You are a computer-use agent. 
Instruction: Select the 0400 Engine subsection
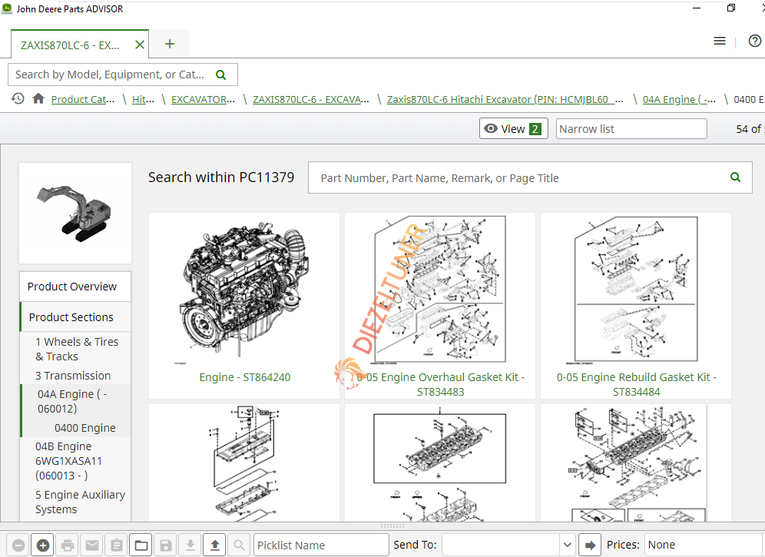85,428
